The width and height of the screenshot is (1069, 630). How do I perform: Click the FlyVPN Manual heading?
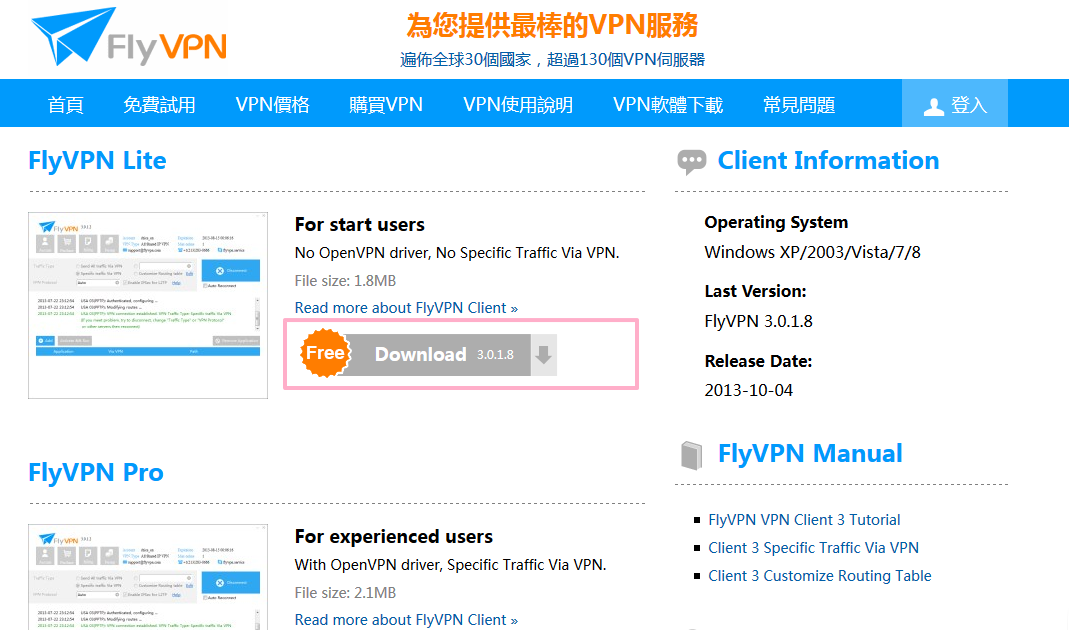click(810, 453)
